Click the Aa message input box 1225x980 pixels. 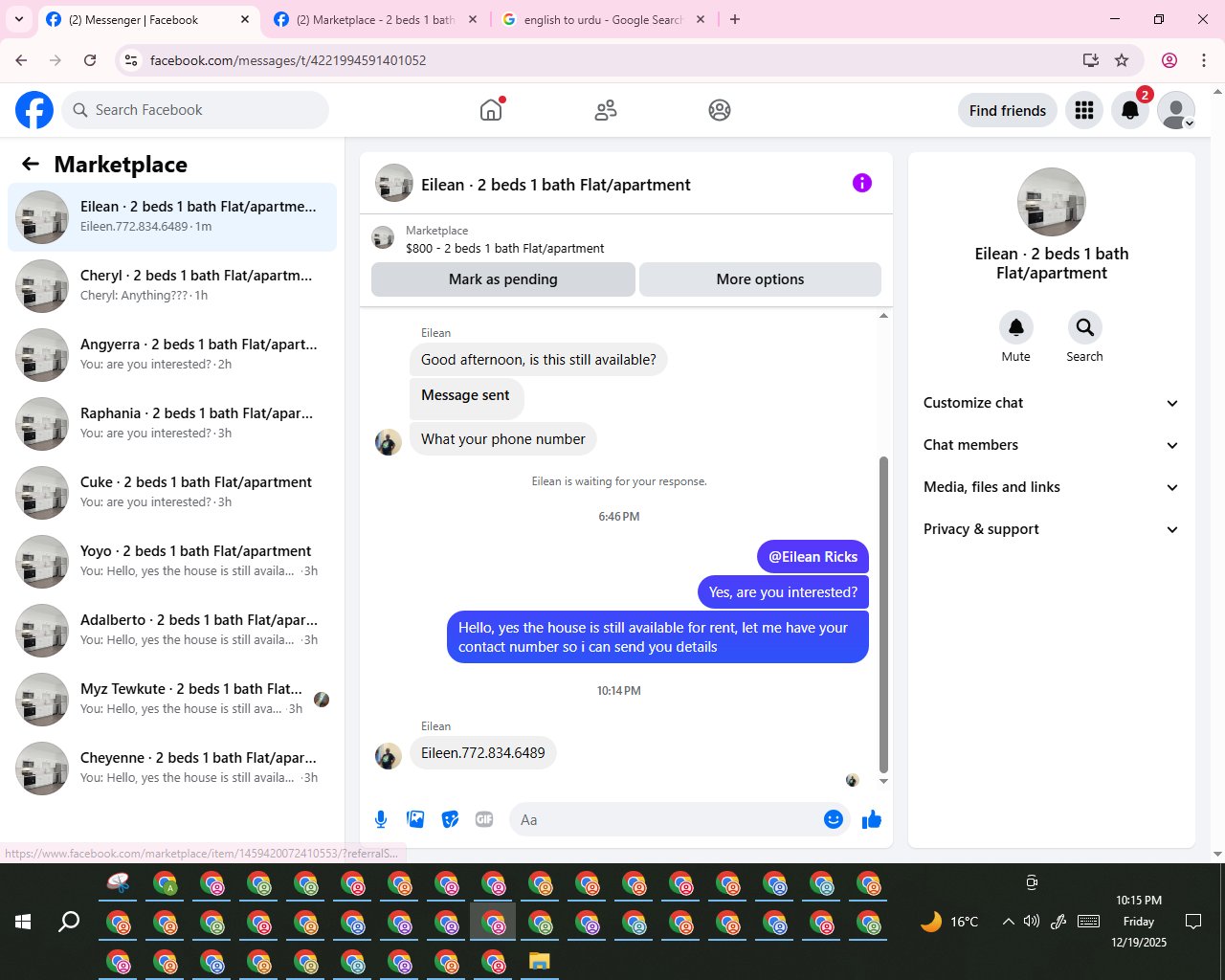point(667,819)
